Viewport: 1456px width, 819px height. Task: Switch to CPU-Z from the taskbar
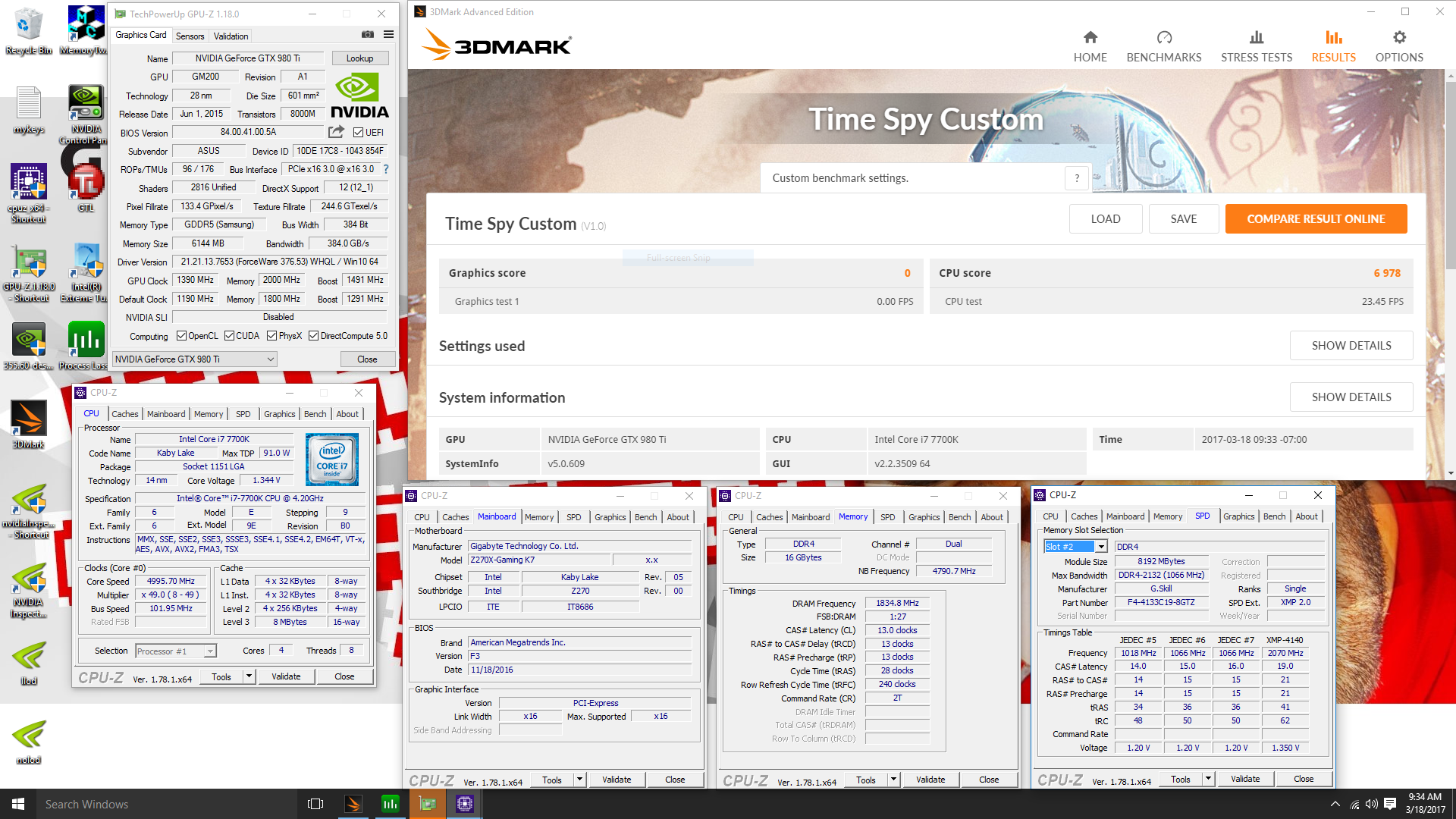click(x=464, y=804)
